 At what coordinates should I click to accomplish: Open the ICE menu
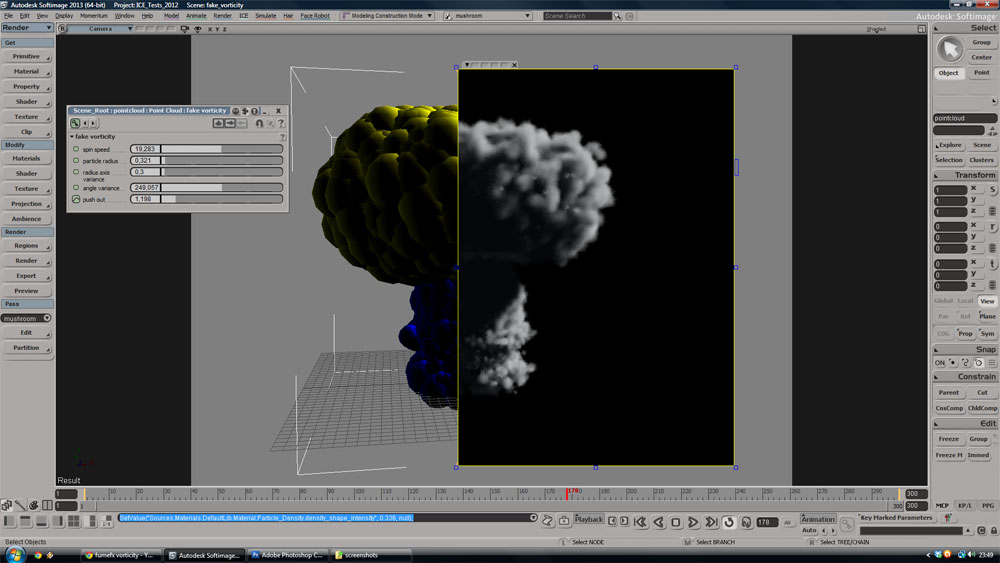(x=243, y=16)
